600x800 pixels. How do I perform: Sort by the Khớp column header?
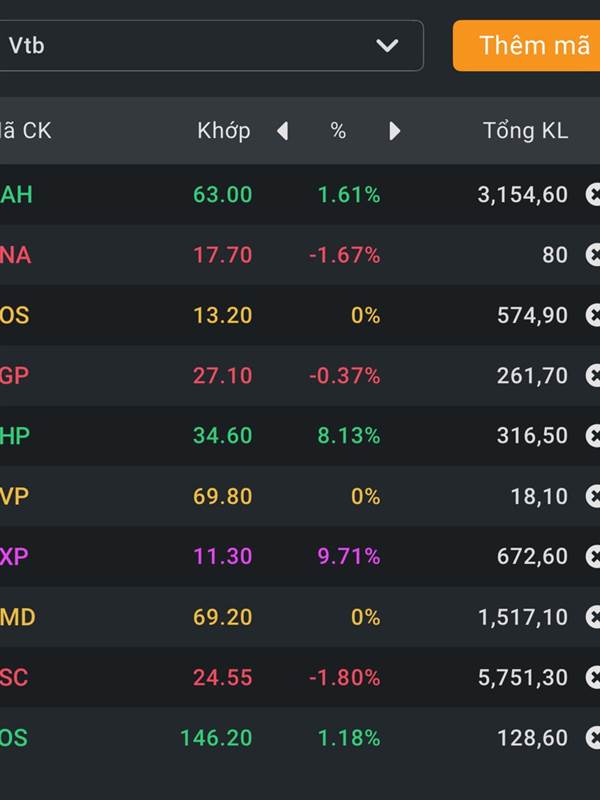[223, 131]
